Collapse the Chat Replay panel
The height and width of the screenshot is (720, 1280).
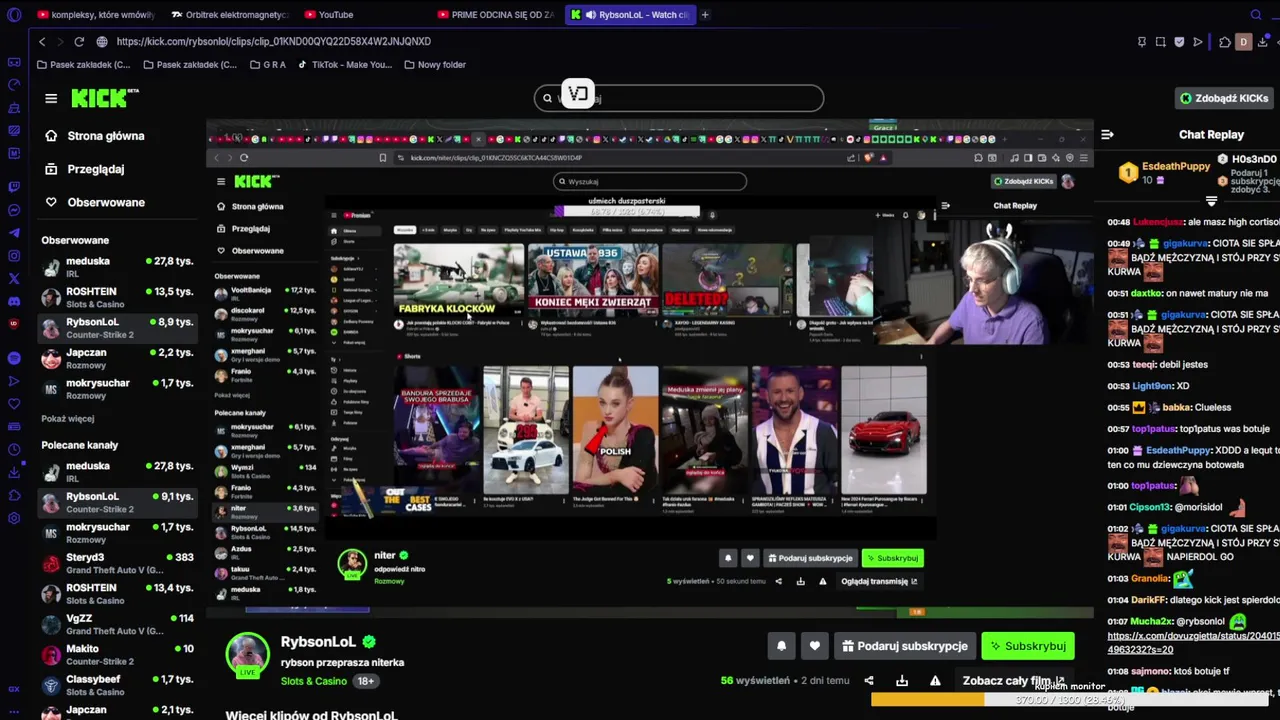tap(1107, 134)
